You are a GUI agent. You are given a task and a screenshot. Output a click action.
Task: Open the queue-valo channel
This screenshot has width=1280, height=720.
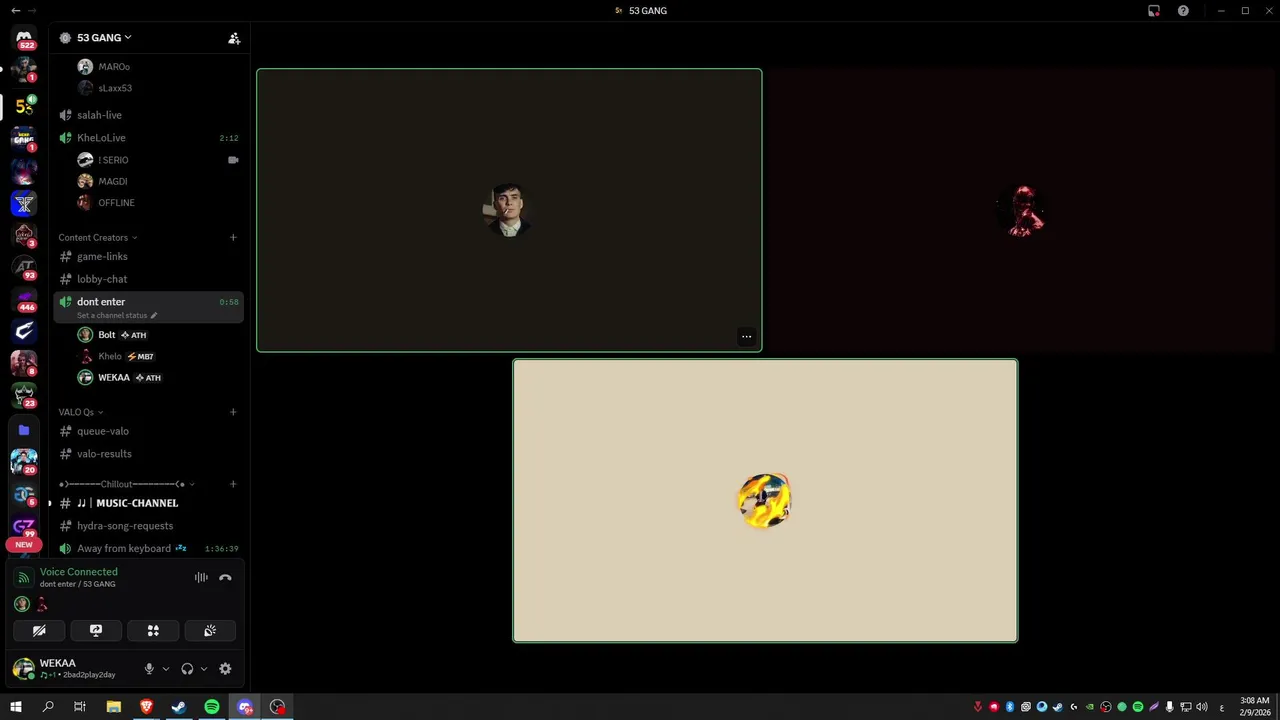pos(148,431)
